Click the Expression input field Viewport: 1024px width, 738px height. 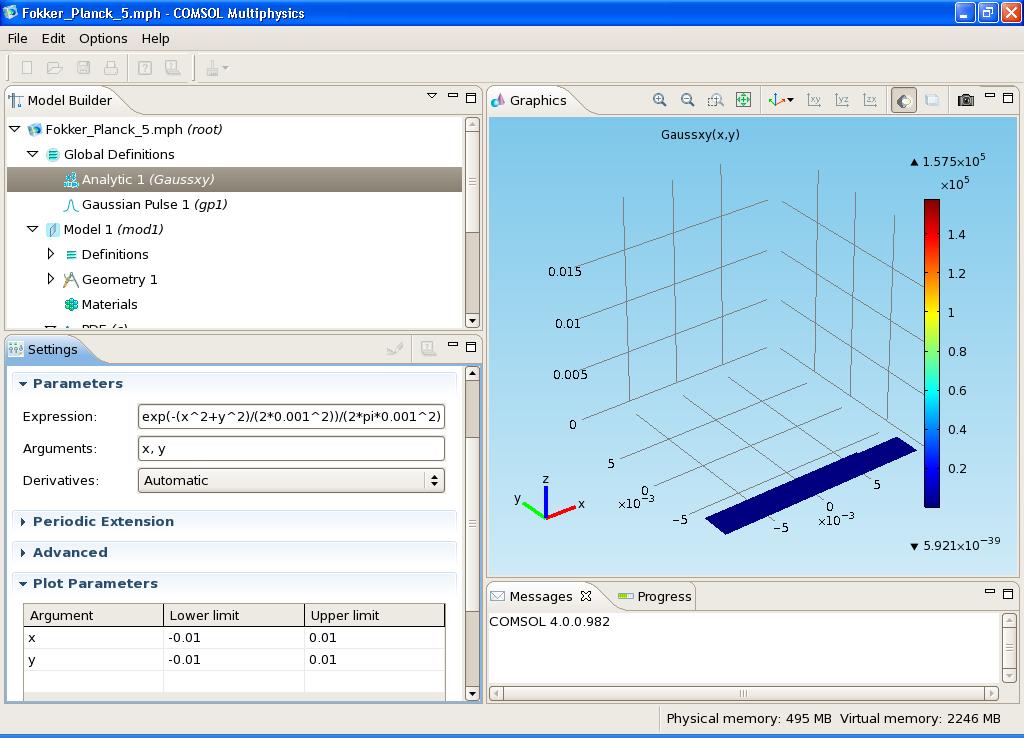point(291,416)
